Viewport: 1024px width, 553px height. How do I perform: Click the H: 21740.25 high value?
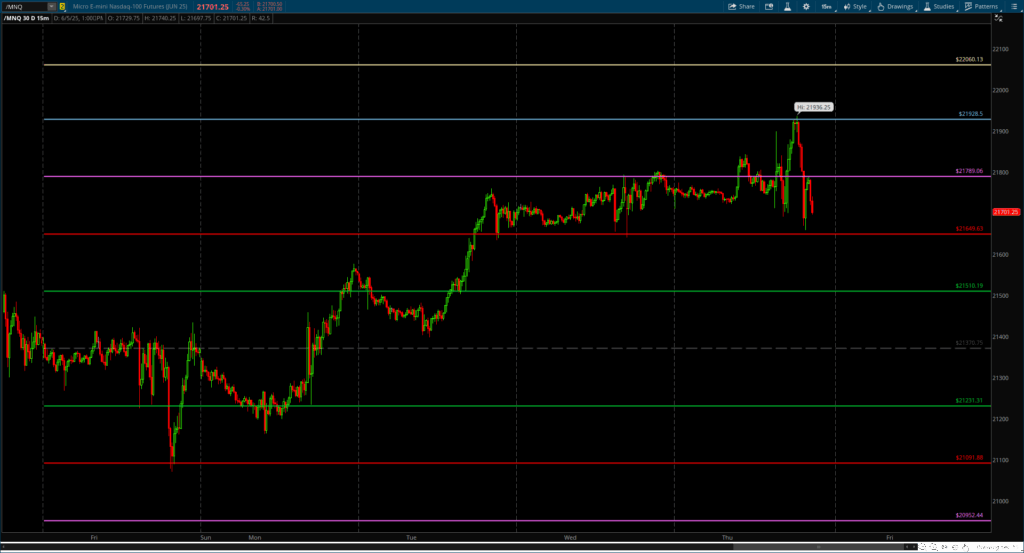pos(160,18)
